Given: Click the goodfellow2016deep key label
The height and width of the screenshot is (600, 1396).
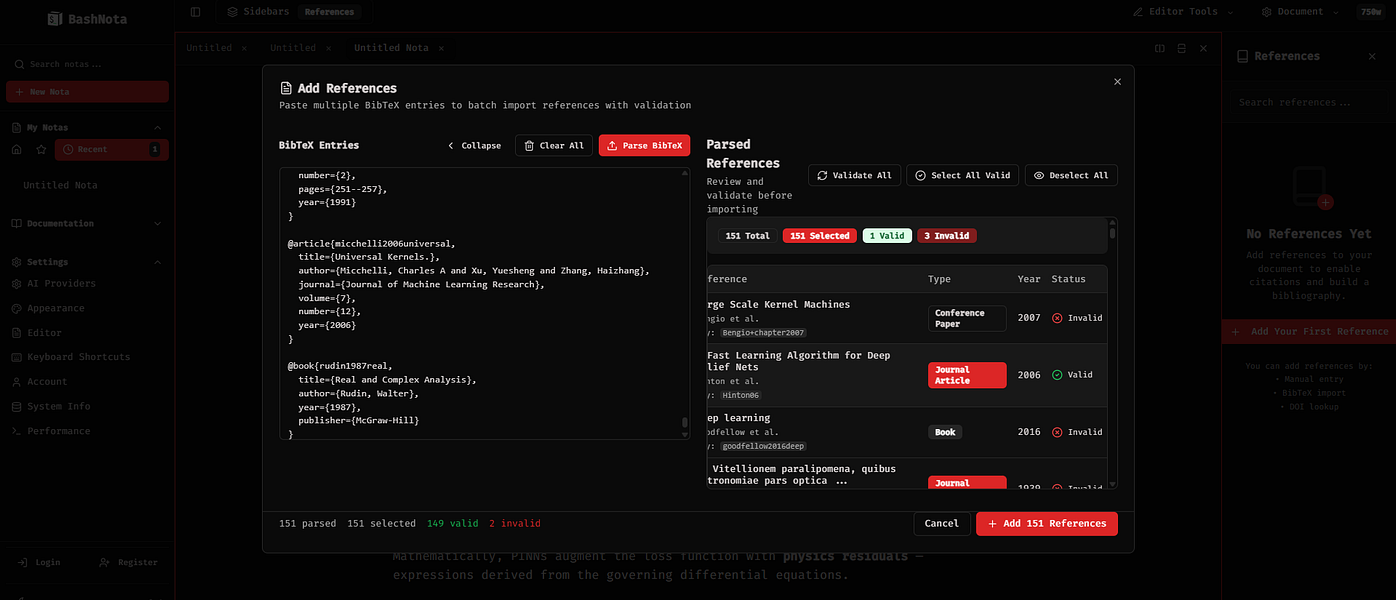Looking at the screenshot, I should pos(764,446).
